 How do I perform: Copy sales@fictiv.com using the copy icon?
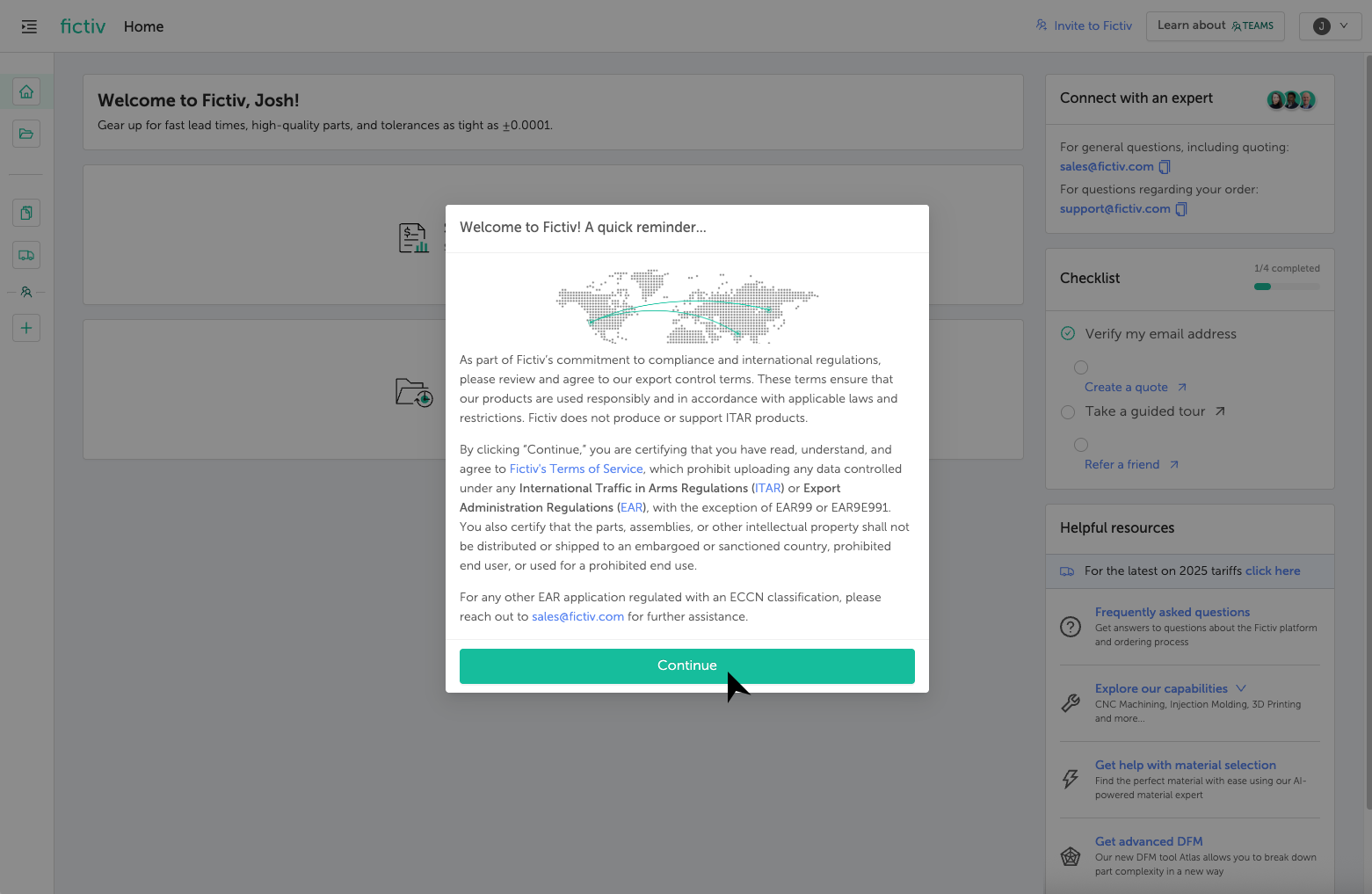tap(1165, 166)
